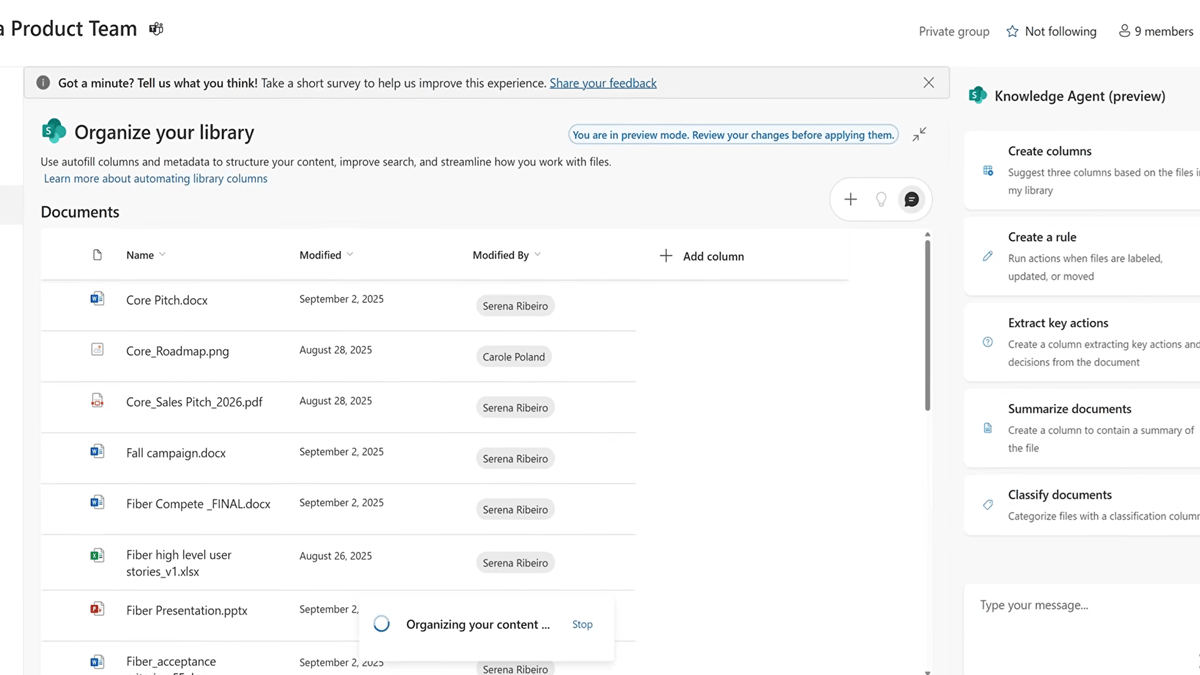Click the Word icon for Core Pitch.docx
This screenshot has height=675, width=1200.
pos(97,299)
